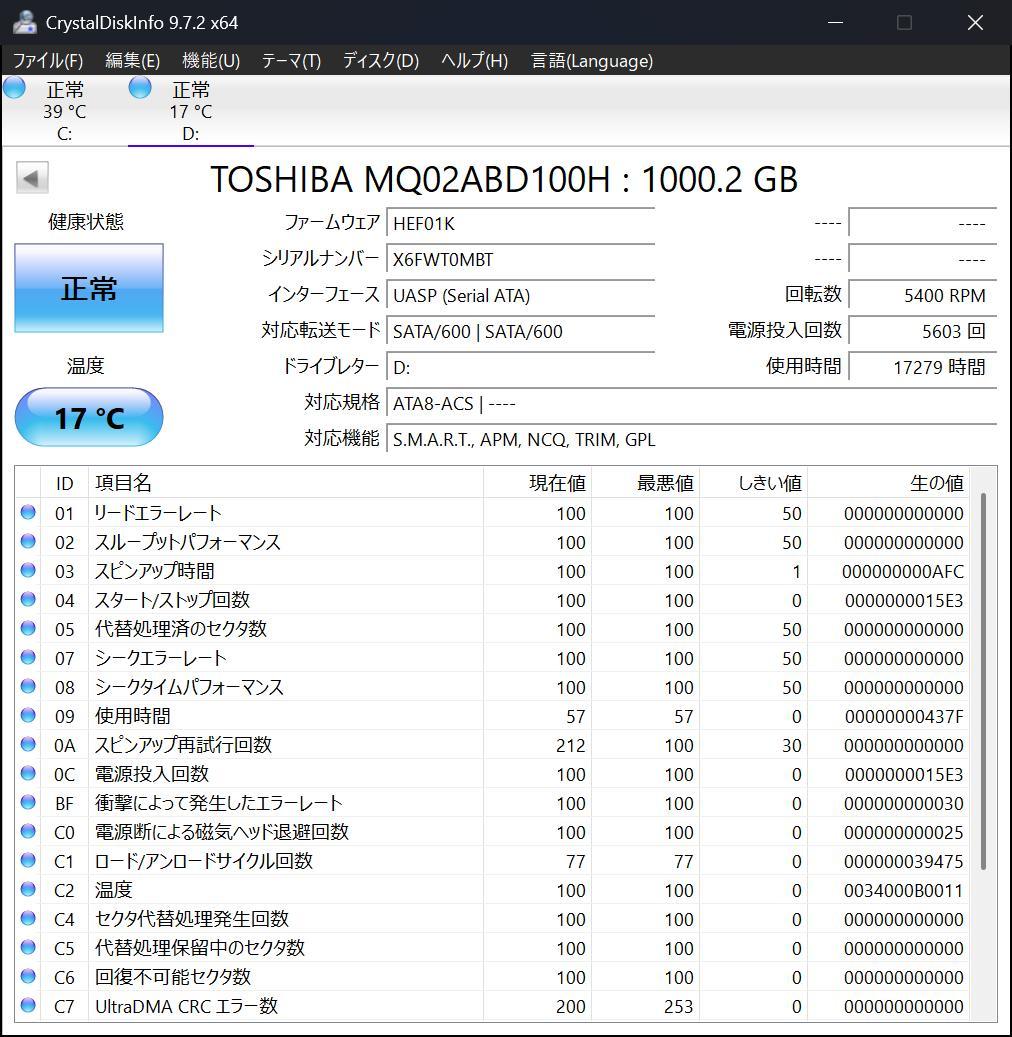Click the status dot for ID 04 スタート/ストップ回数
Screen dimensions: 1012x1037
click(x=28, y=599)
